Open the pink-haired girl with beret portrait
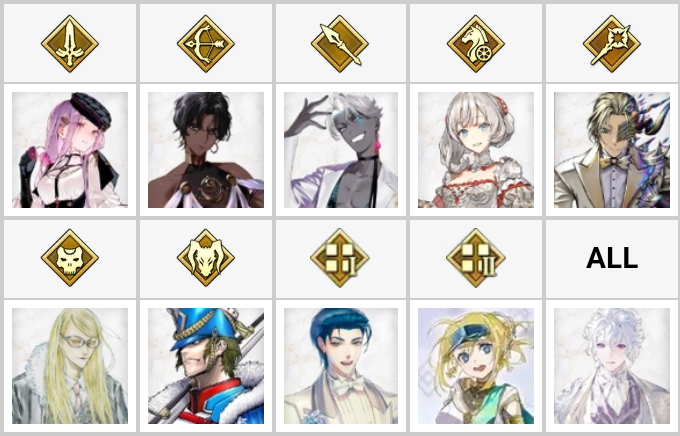This screenshot has width=680, height=436. click(70, 150)
